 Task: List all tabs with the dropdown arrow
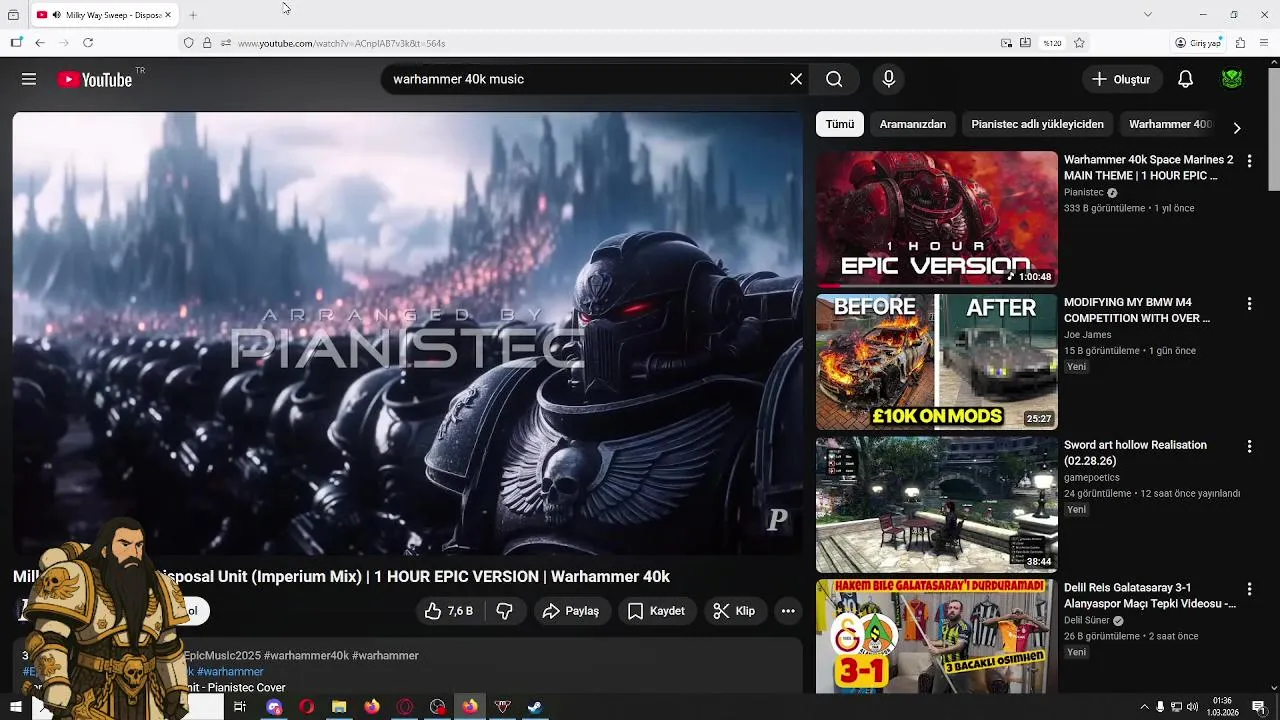pos(1148,14)
